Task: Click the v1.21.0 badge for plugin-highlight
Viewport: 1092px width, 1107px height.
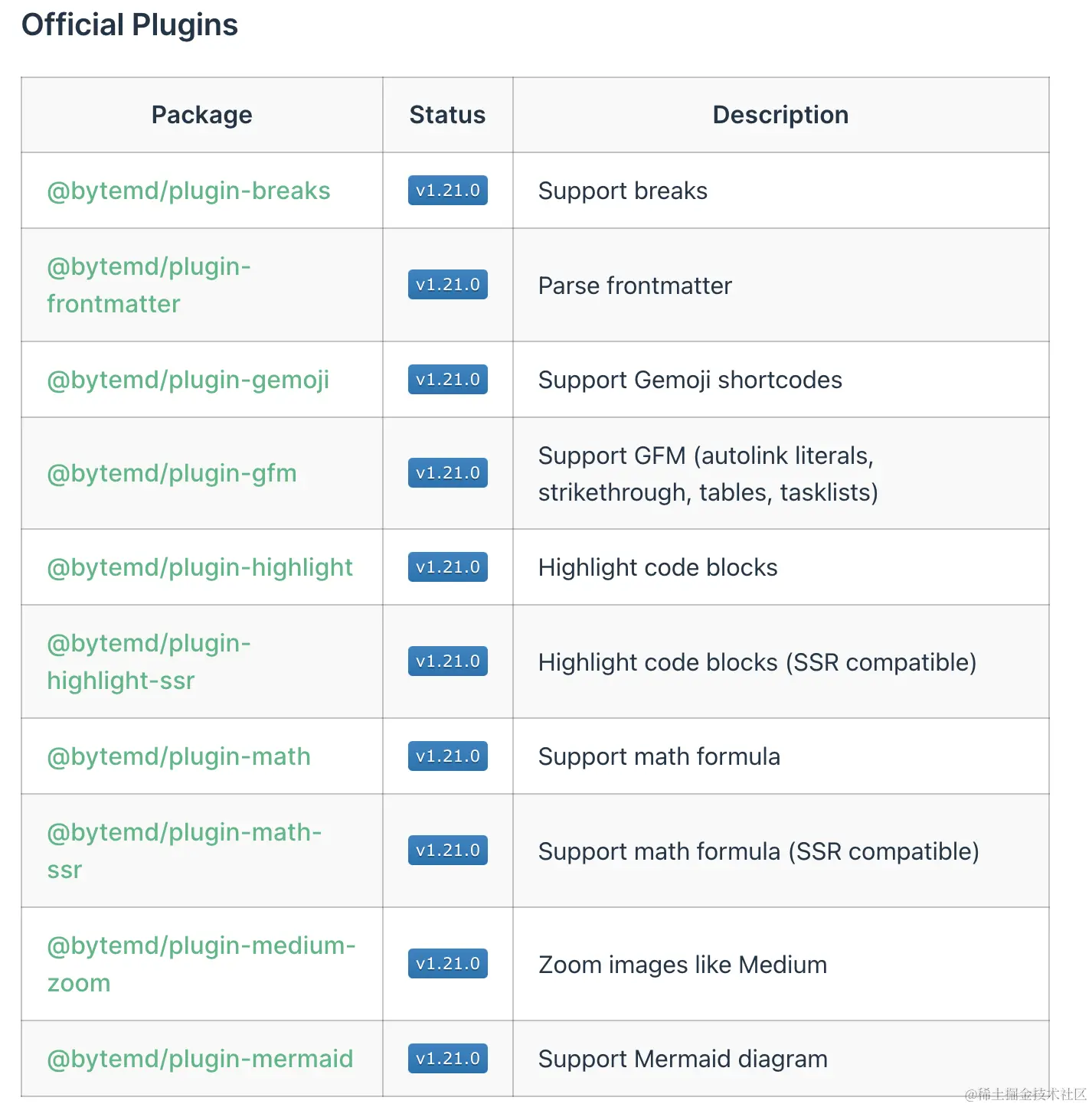Action: pos(447,567)
